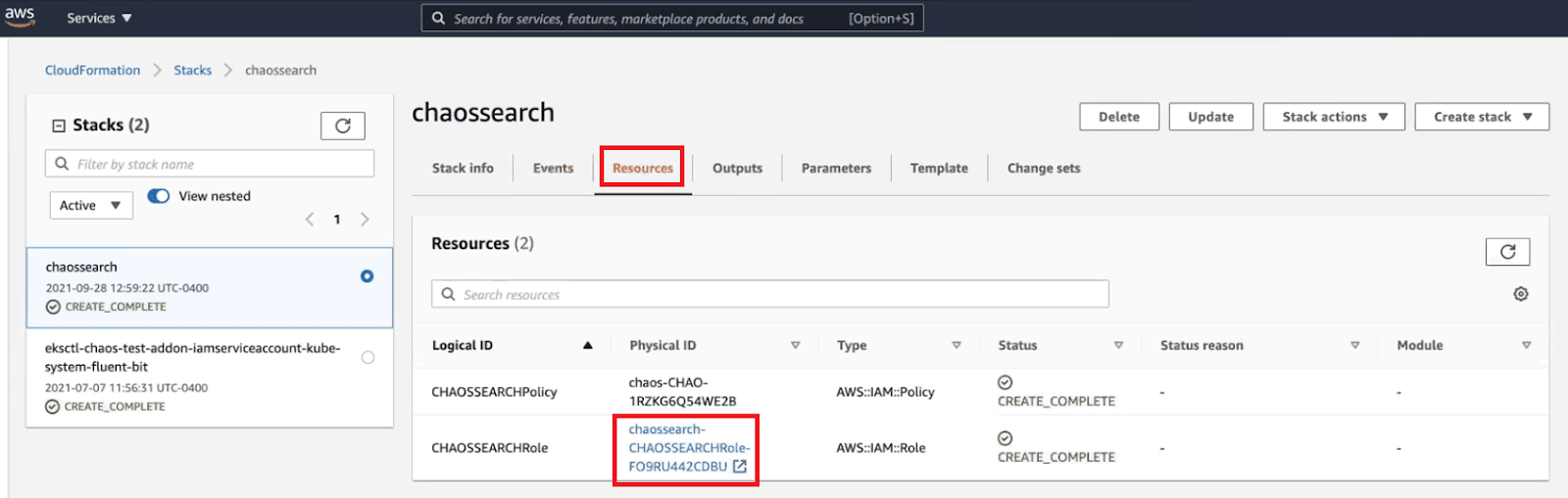
Task: Go to previous stacks page
Action: click(310, 220)
